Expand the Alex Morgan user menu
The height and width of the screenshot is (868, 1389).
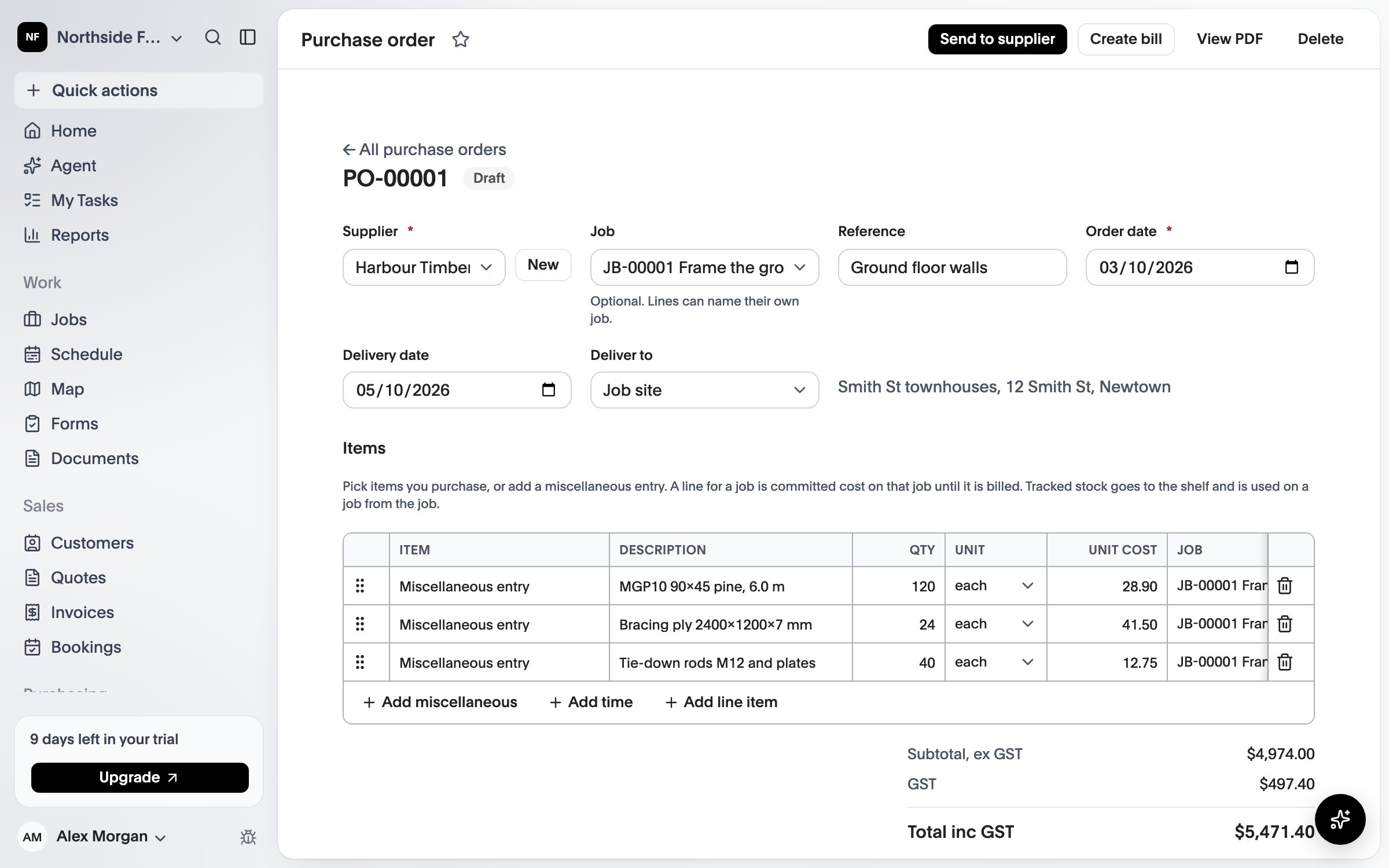point(93,837)
